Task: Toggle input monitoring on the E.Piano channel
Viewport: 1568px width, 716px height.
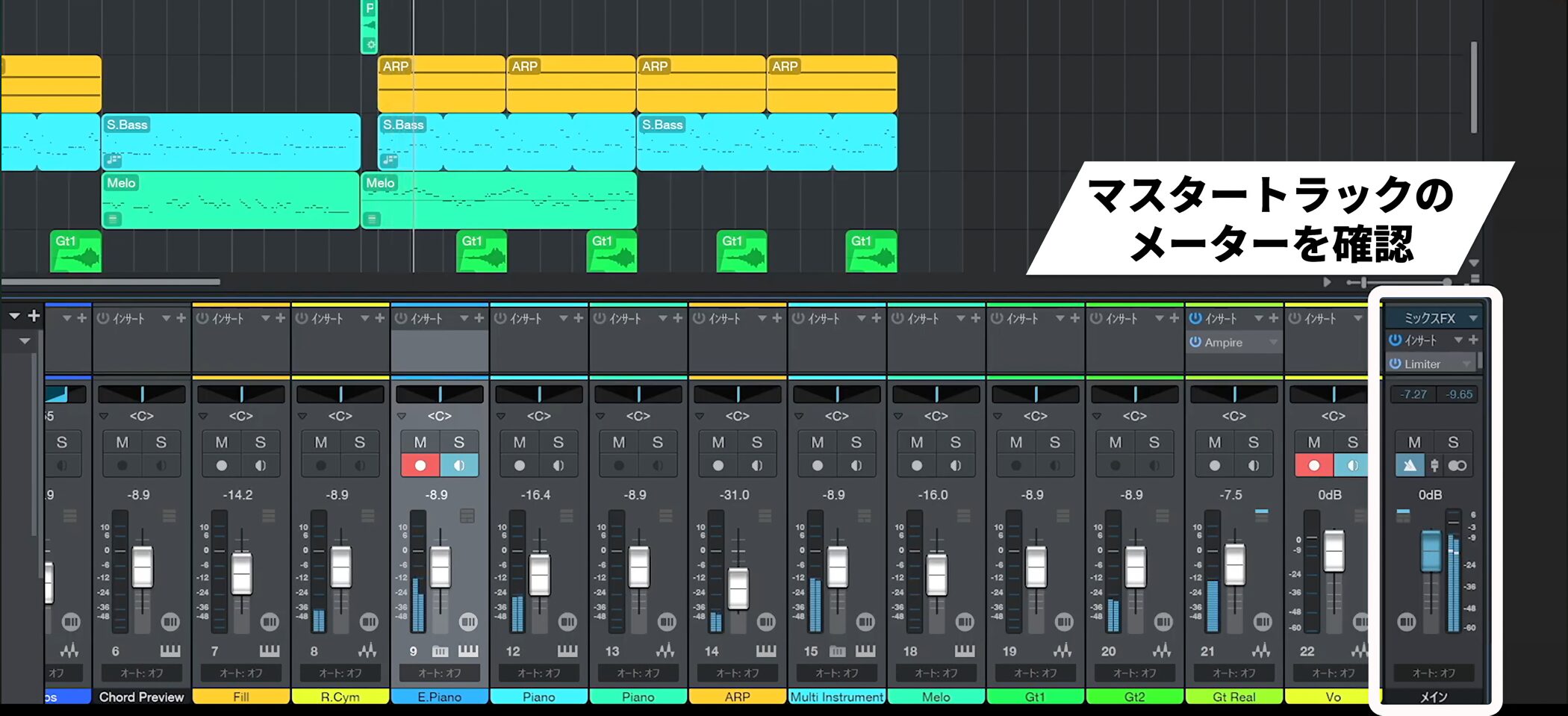Action: (459, 465)
